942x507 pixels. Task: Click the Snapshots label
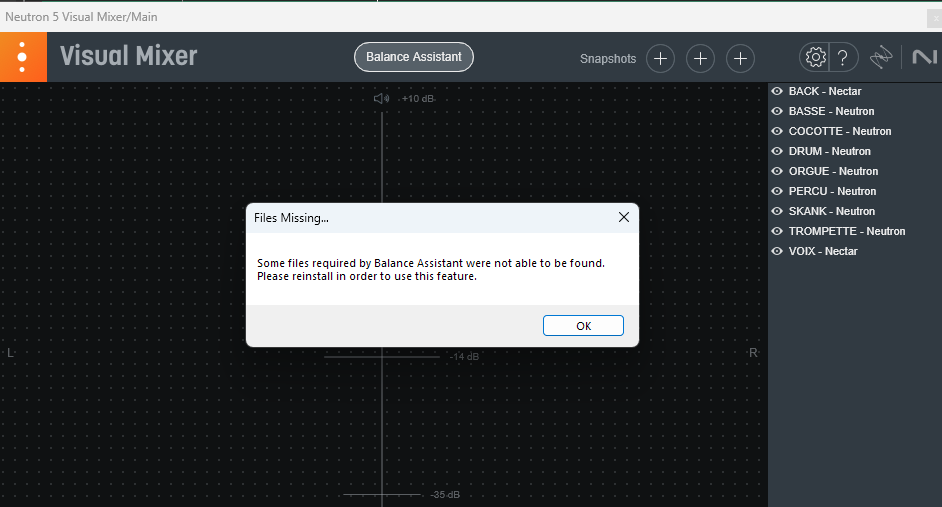pyautogui.click(x=607, y=59)
